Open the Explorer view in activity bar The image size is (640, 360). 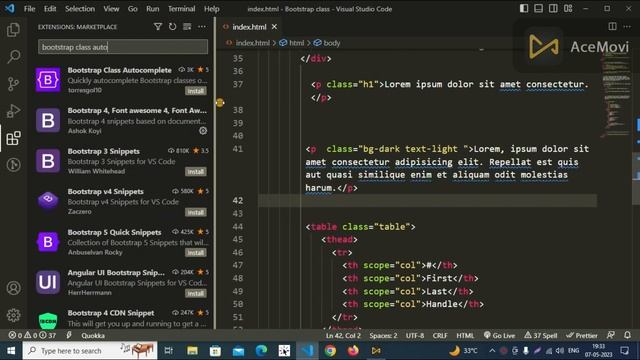13,30
